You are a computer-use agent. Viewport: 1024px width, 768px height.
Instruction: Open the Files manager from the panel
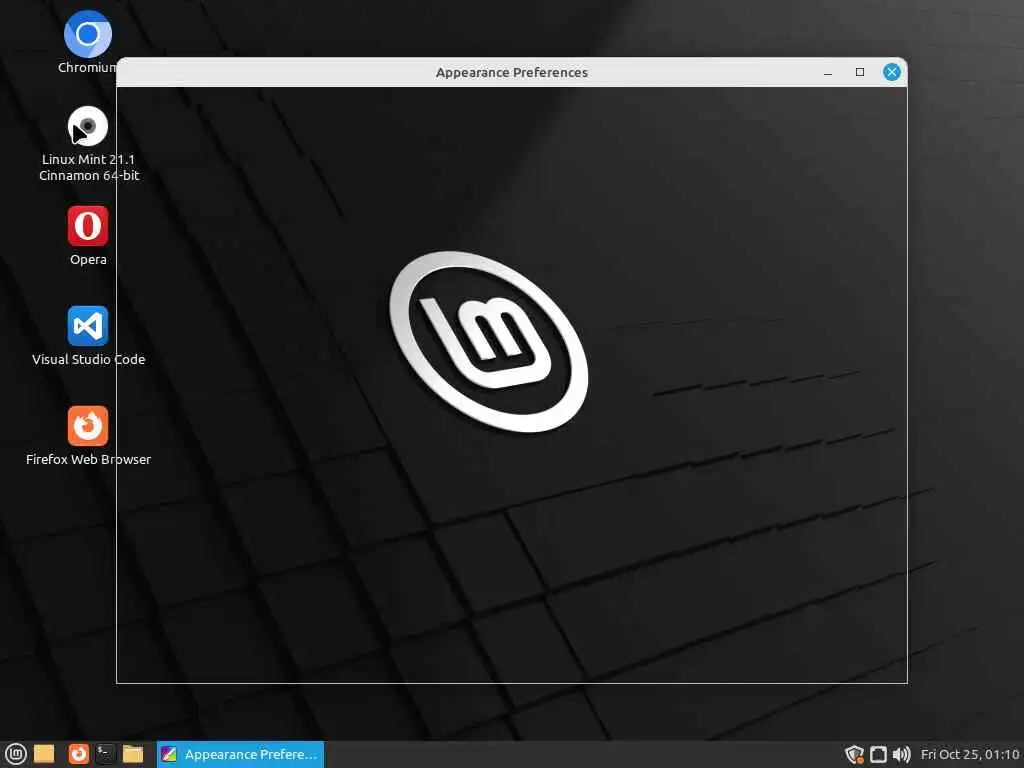pos(133,754)
